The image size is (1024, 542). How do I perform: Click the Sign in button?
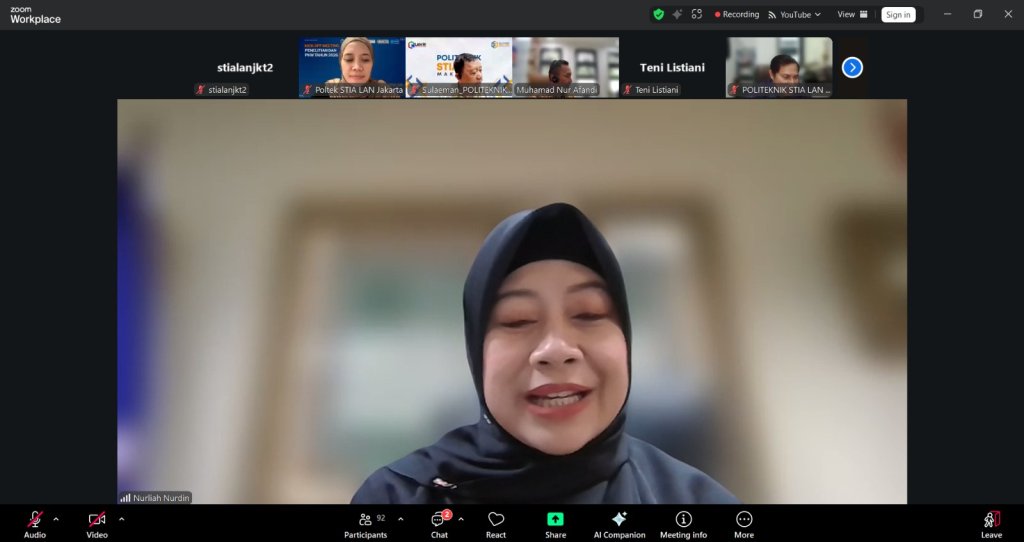coord(898,15)
